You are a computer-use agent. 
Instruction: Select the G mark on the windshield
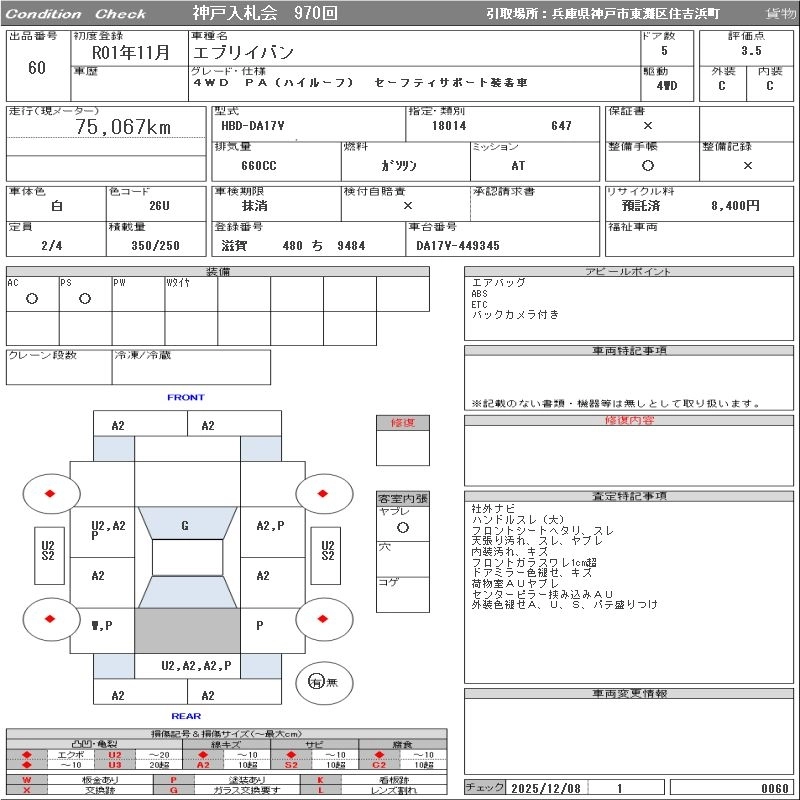[185, 525]
